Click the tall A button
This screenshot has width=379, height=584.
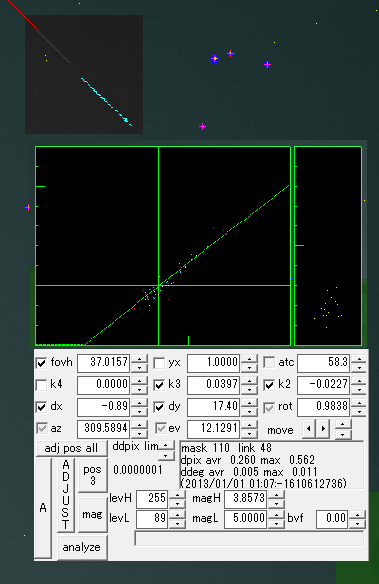[x=43, y=508]
